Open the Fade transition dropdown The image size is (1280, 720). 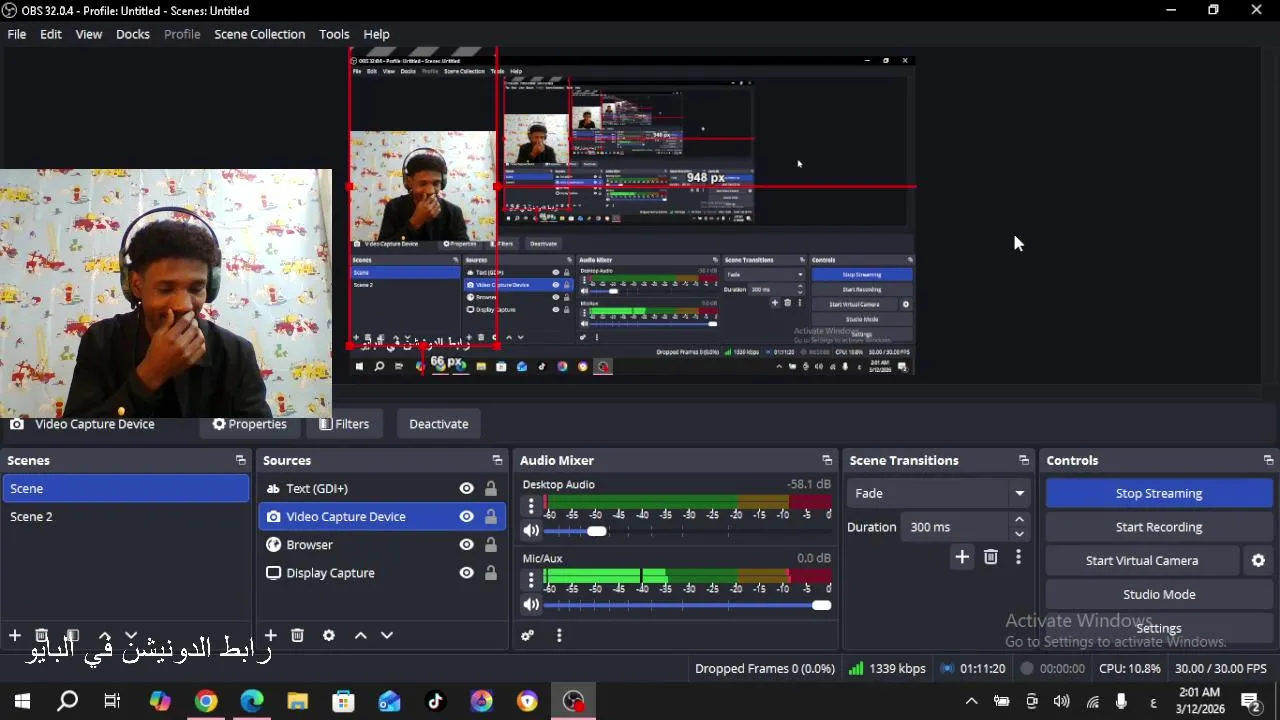[x=938, y=493]
